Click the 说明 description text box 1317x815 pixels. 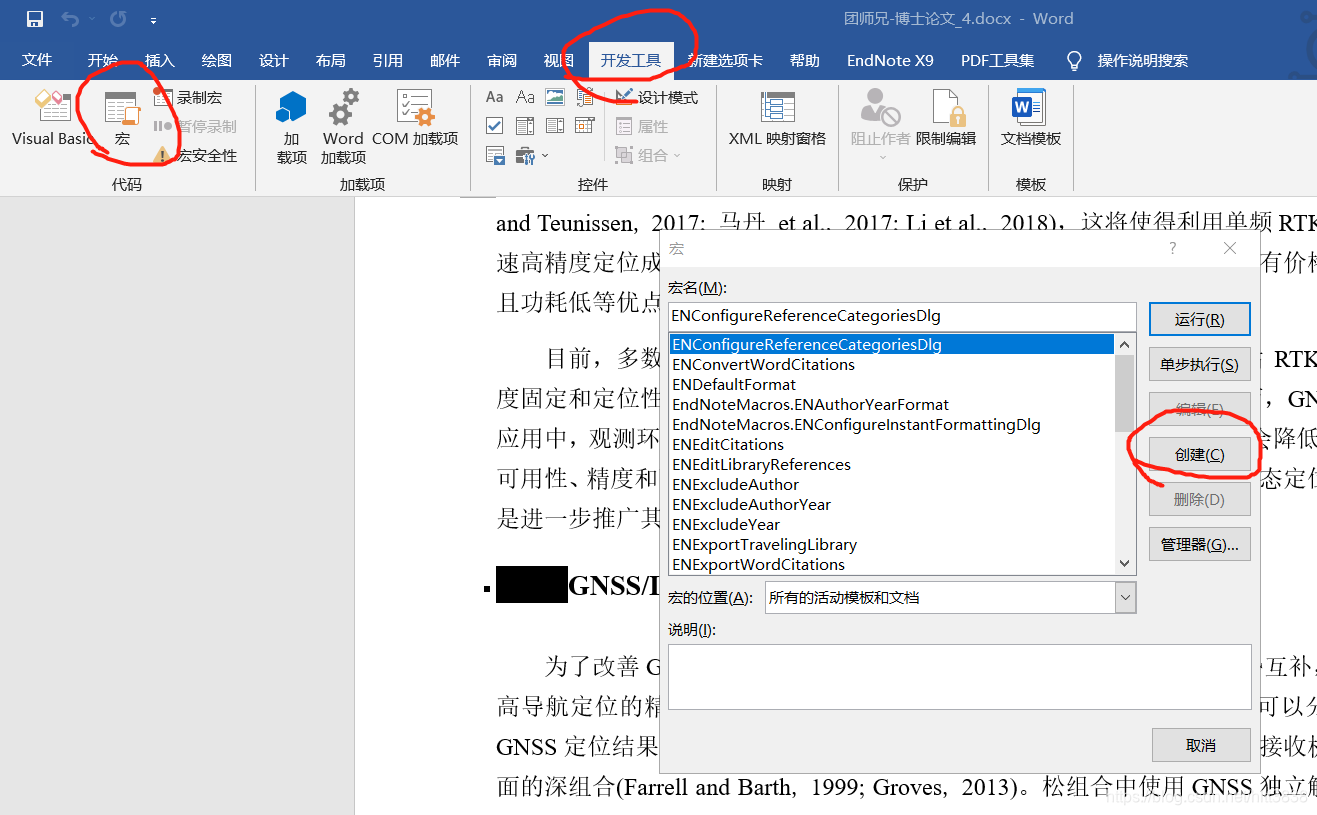coord(960,677)
